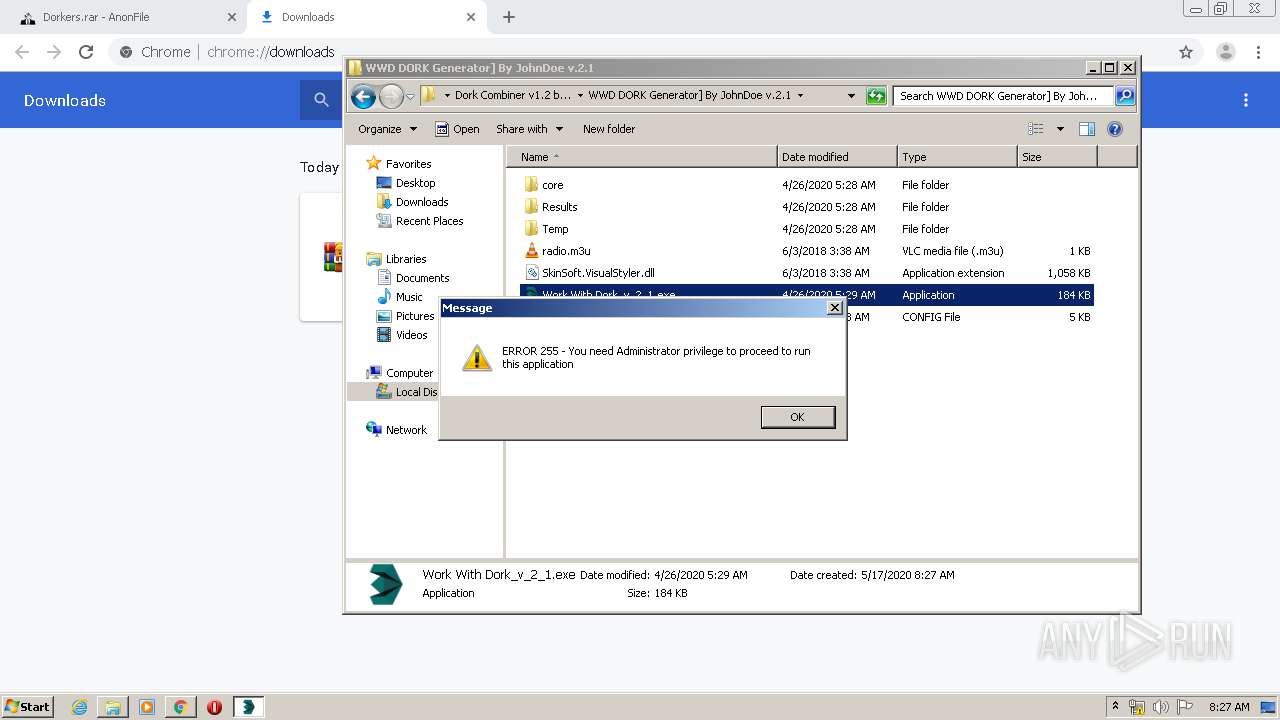Close the Message dialog with its X button
1280x720 pixels.
835,308
